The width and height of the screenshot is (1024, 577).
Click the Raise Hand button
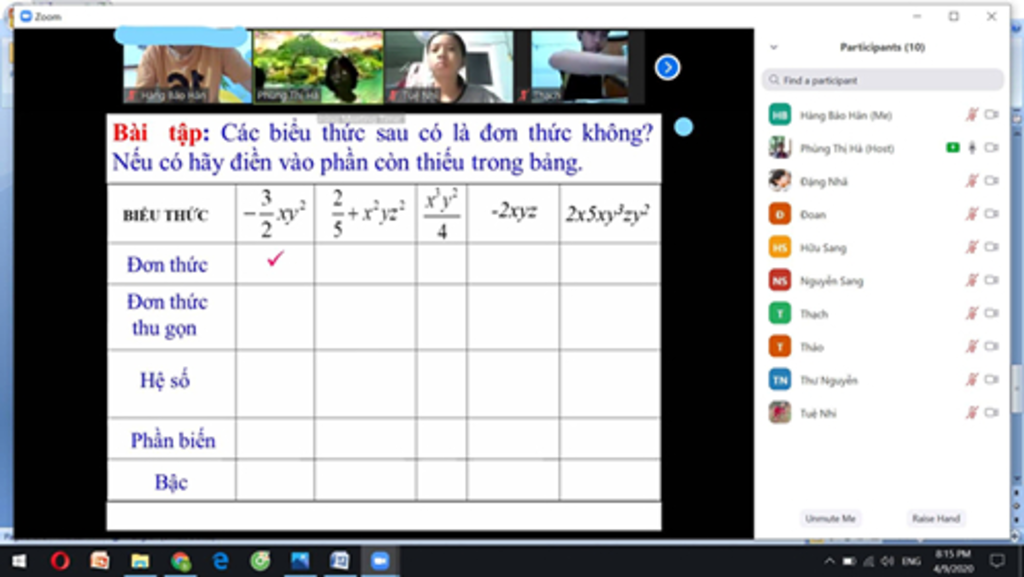pyautogui.click(x=936, y=518)
